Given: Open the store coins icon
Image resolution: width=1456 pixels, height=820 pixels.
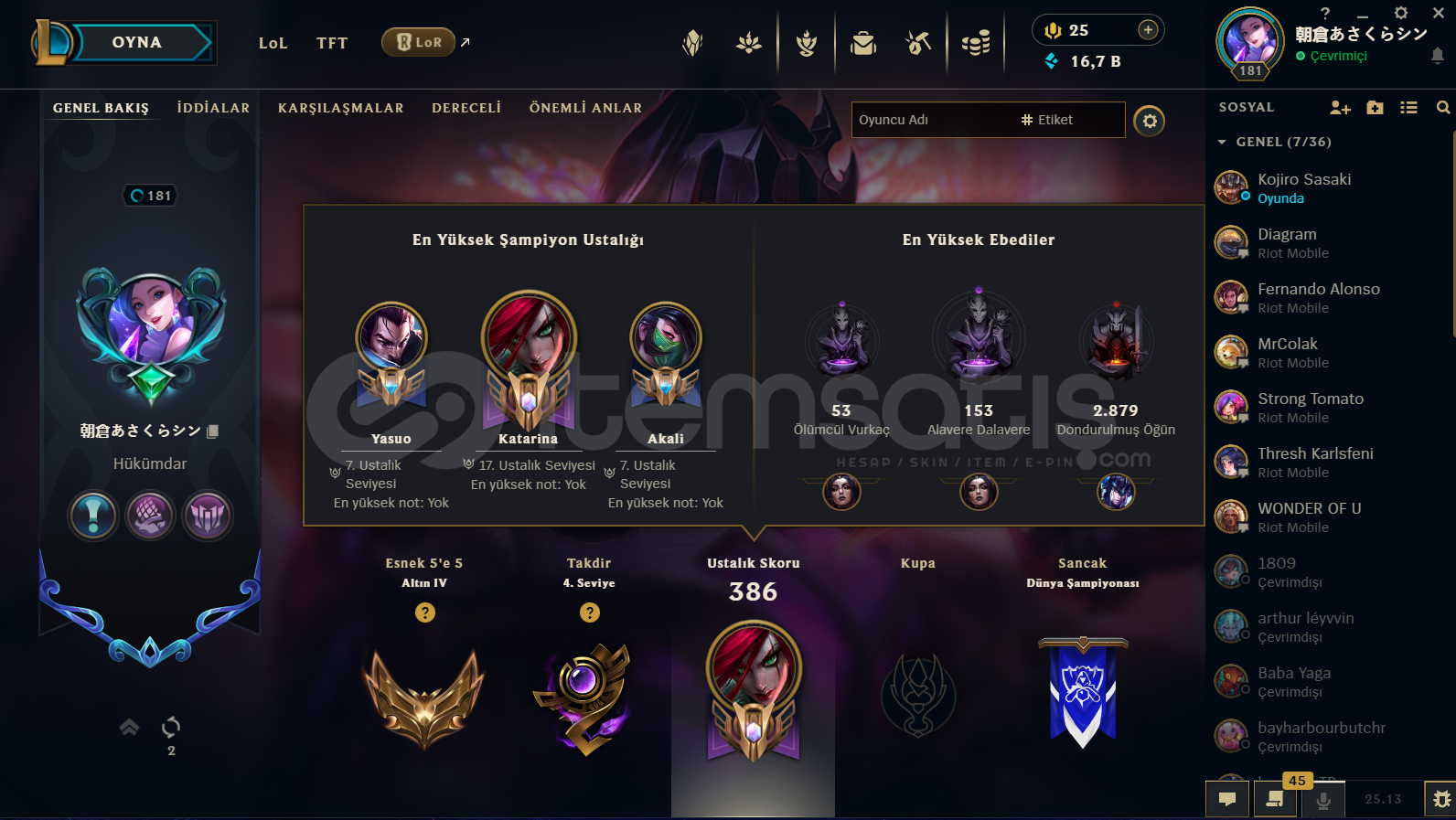Looking at the screenshot, I should tap(976, 43).
